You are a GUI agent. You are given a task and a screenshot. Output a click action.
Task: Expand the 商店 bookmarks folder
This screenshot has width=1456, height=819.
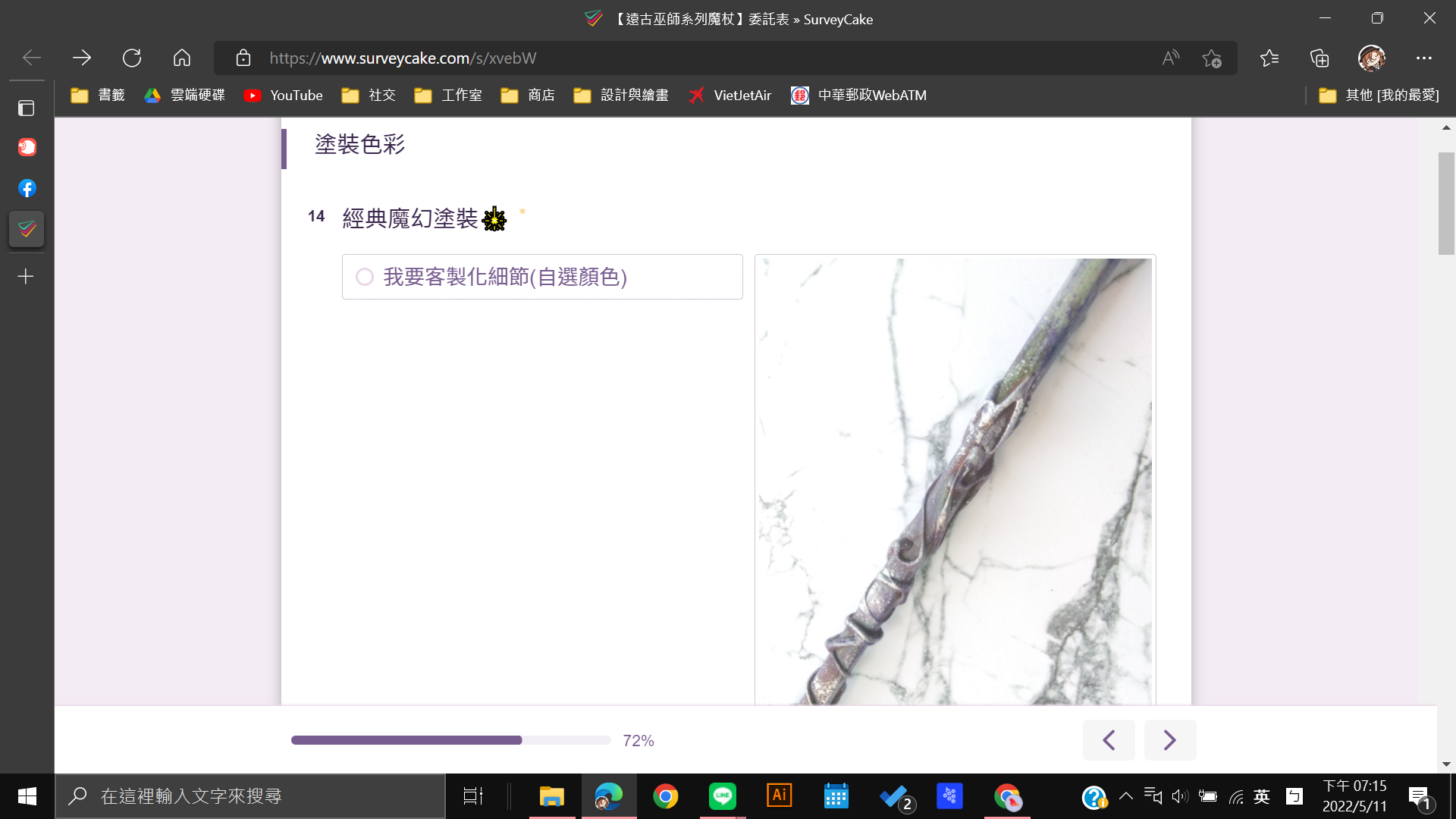point(528,96)
